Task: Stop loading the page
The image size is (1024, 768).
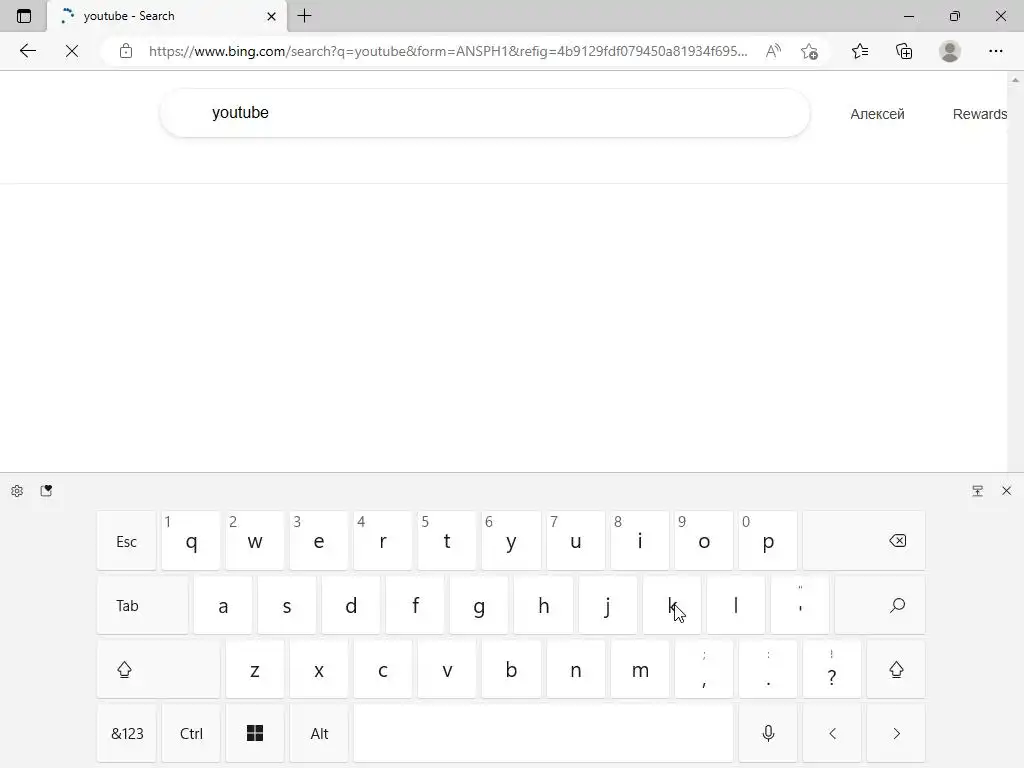Action: coord(72,51)
